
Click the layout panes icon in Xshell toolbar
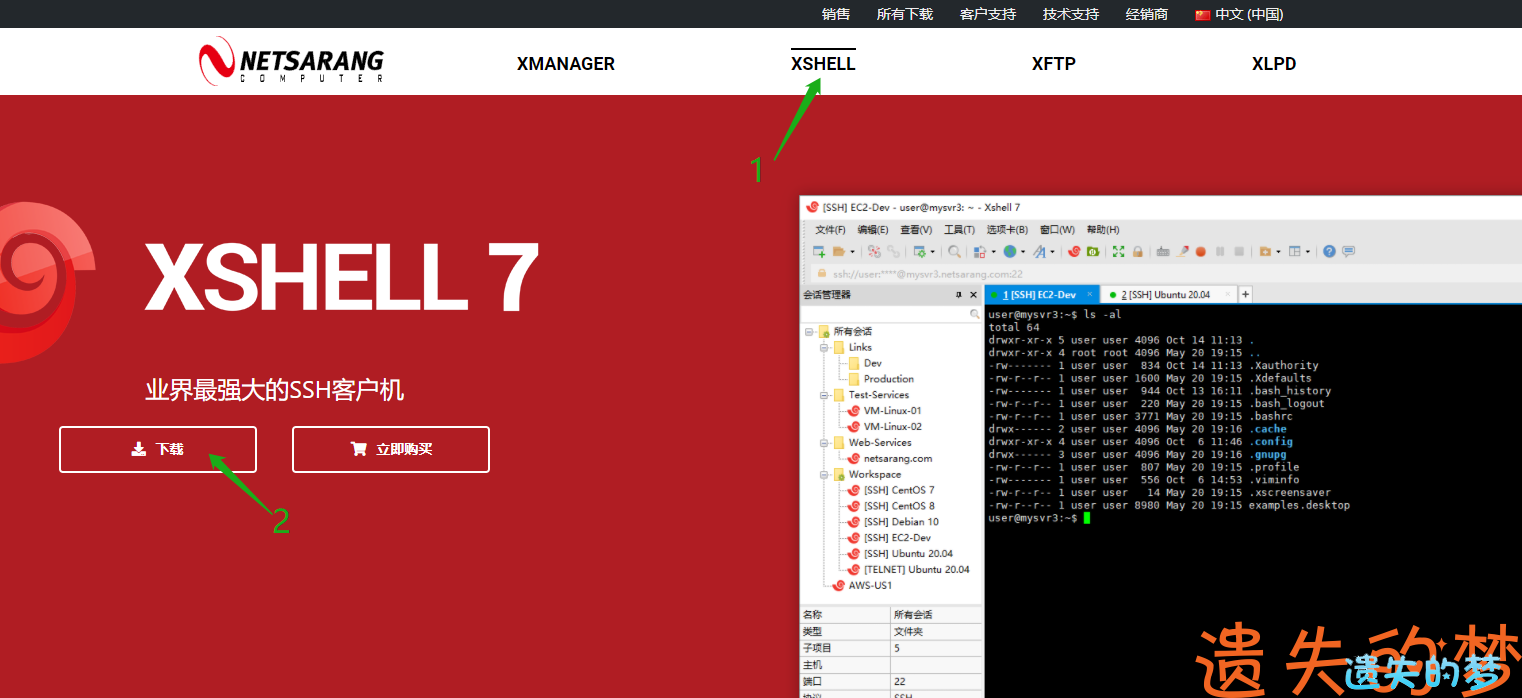click(1295, 251)
